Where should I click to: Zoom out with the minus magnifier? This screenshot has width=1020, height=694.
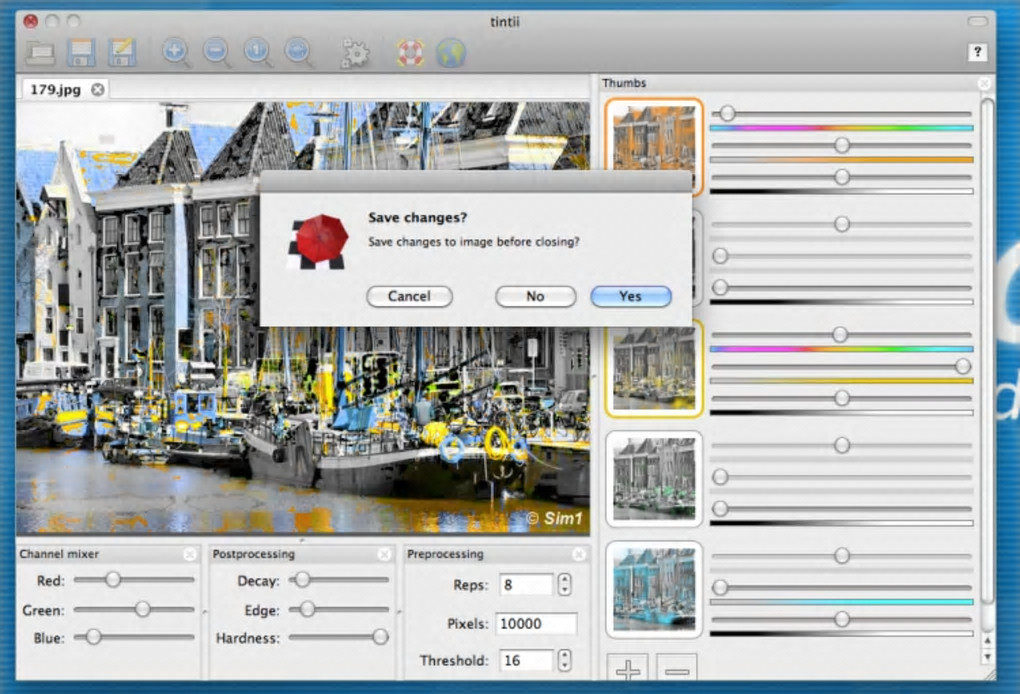[x=217, y=52]
